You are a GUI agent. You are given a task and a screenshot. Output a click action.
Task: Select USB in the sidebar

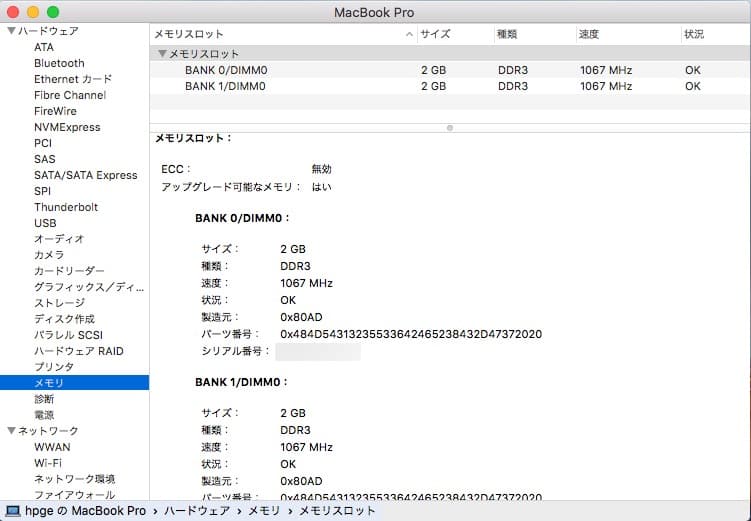[45, 223]
